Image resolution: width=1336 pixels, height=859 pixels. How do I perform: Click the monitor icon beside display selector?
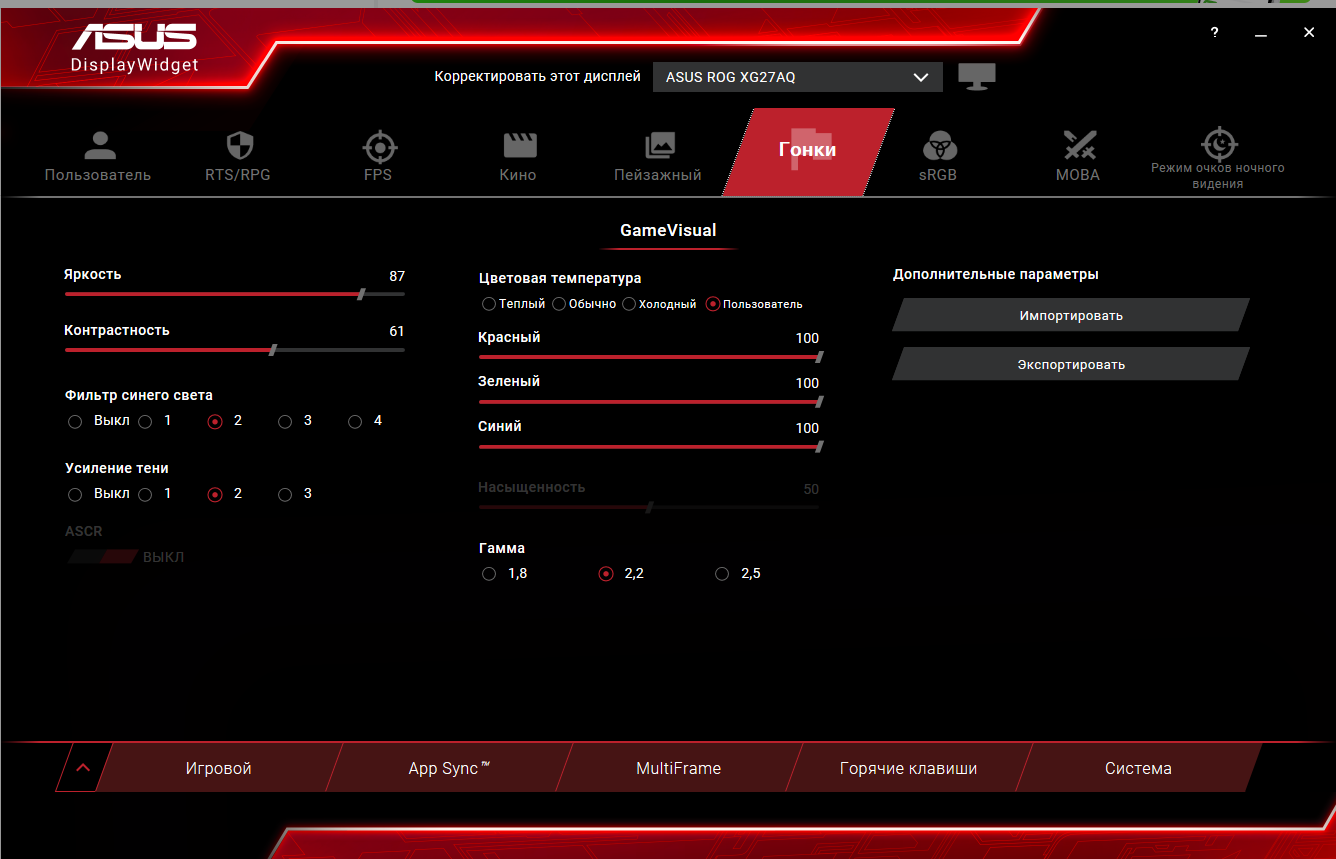pos(976,77)
